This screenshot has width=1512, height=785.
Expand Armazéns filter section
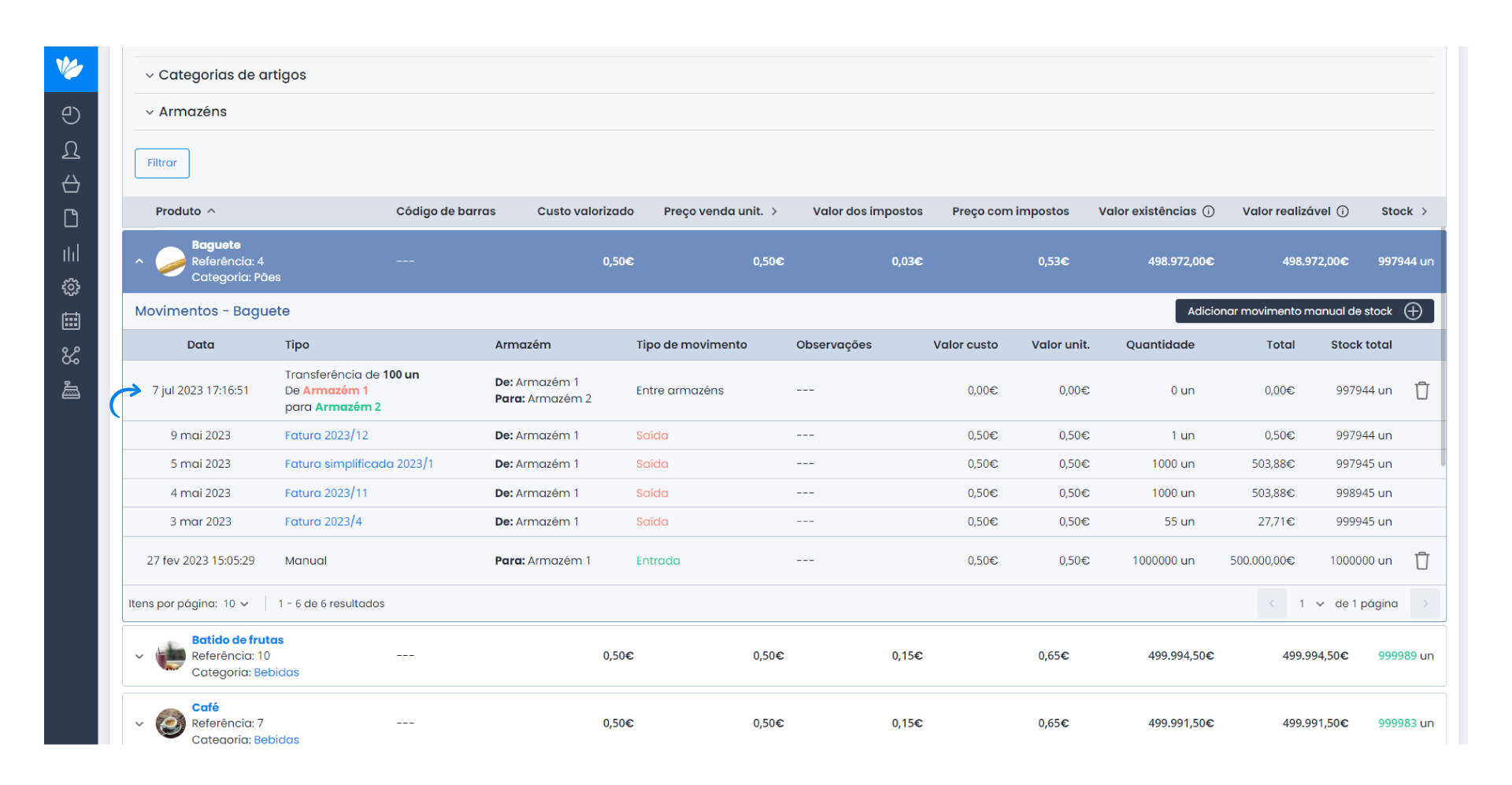[x=186, y=112]
